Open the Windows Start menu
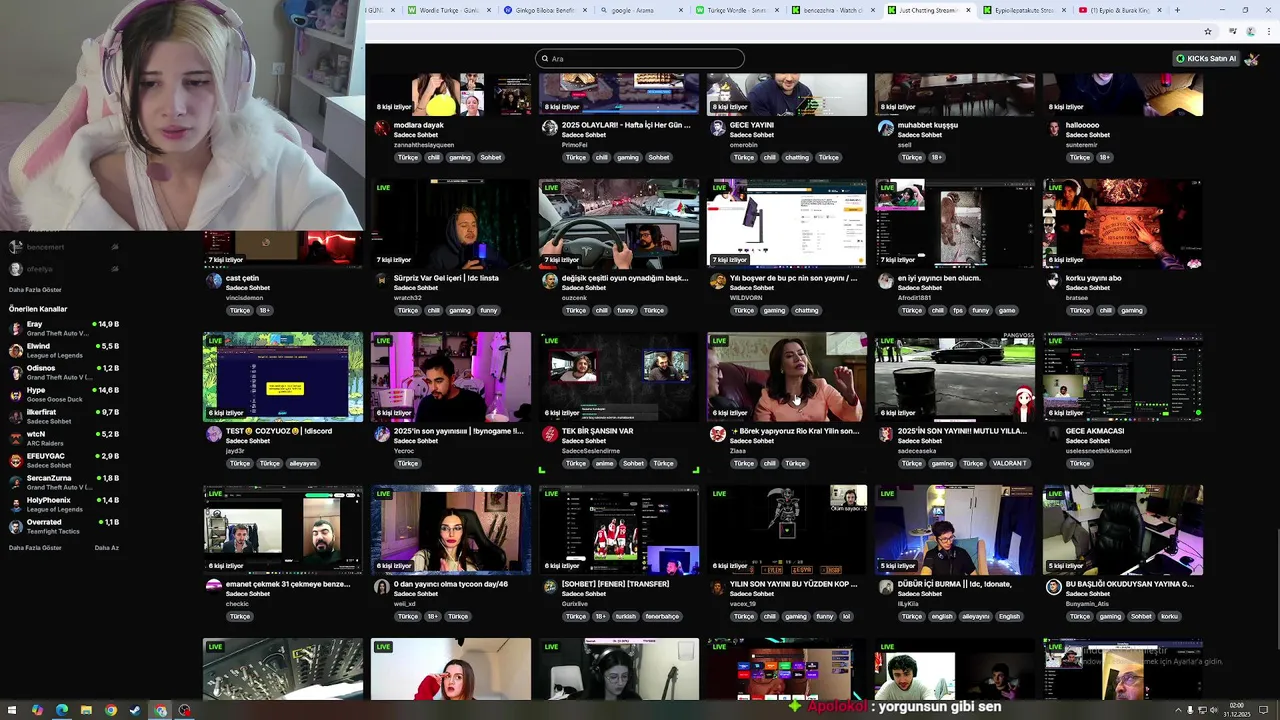 pyautogui.click(x=13, y=710)
